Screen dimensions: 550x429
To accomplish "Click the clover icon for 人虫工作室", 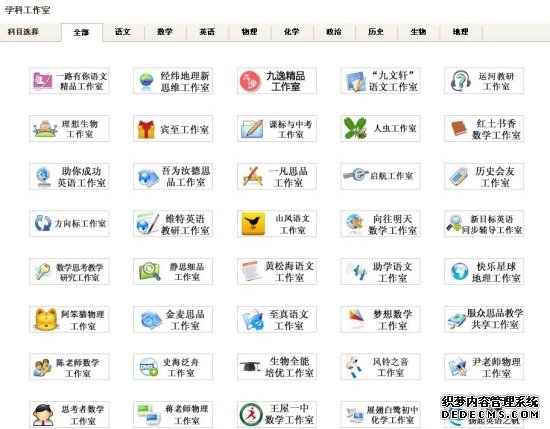I will pyautogui.click(x=355, y=128).
